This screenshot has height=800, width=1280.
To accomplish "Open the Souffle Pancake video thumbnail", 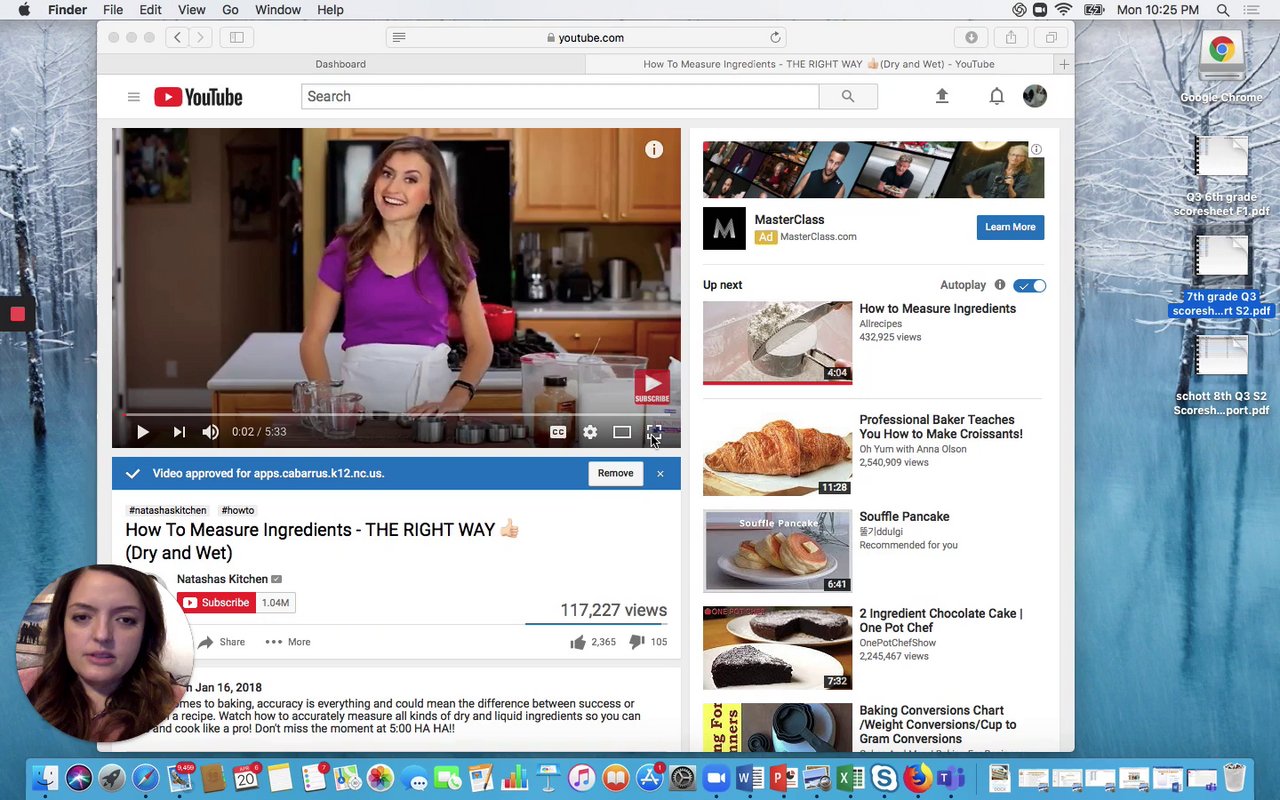I will pyautogui.click(x=777, y=551).
